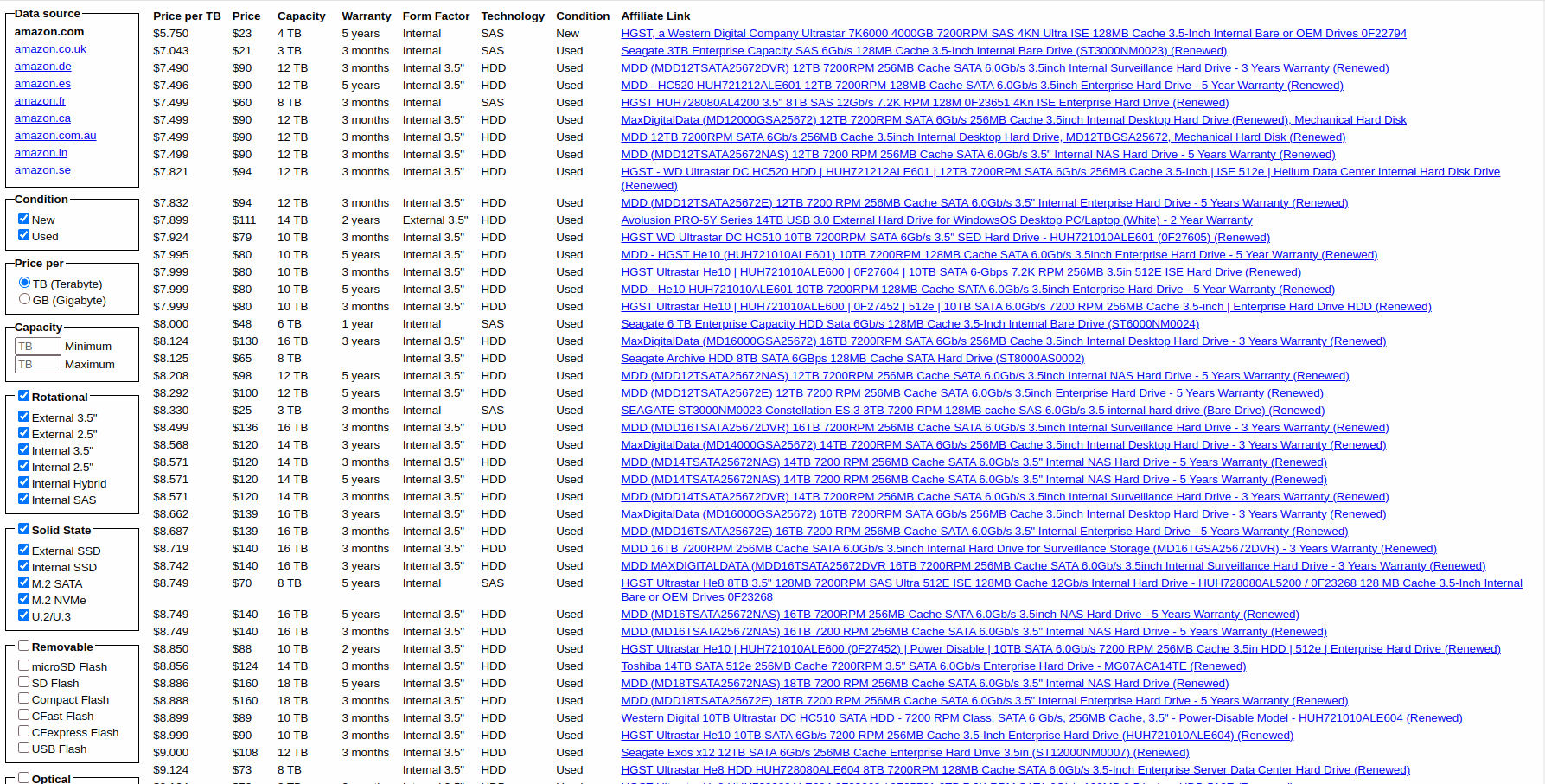Check microSD Flash checkbox

coord(24,666)
